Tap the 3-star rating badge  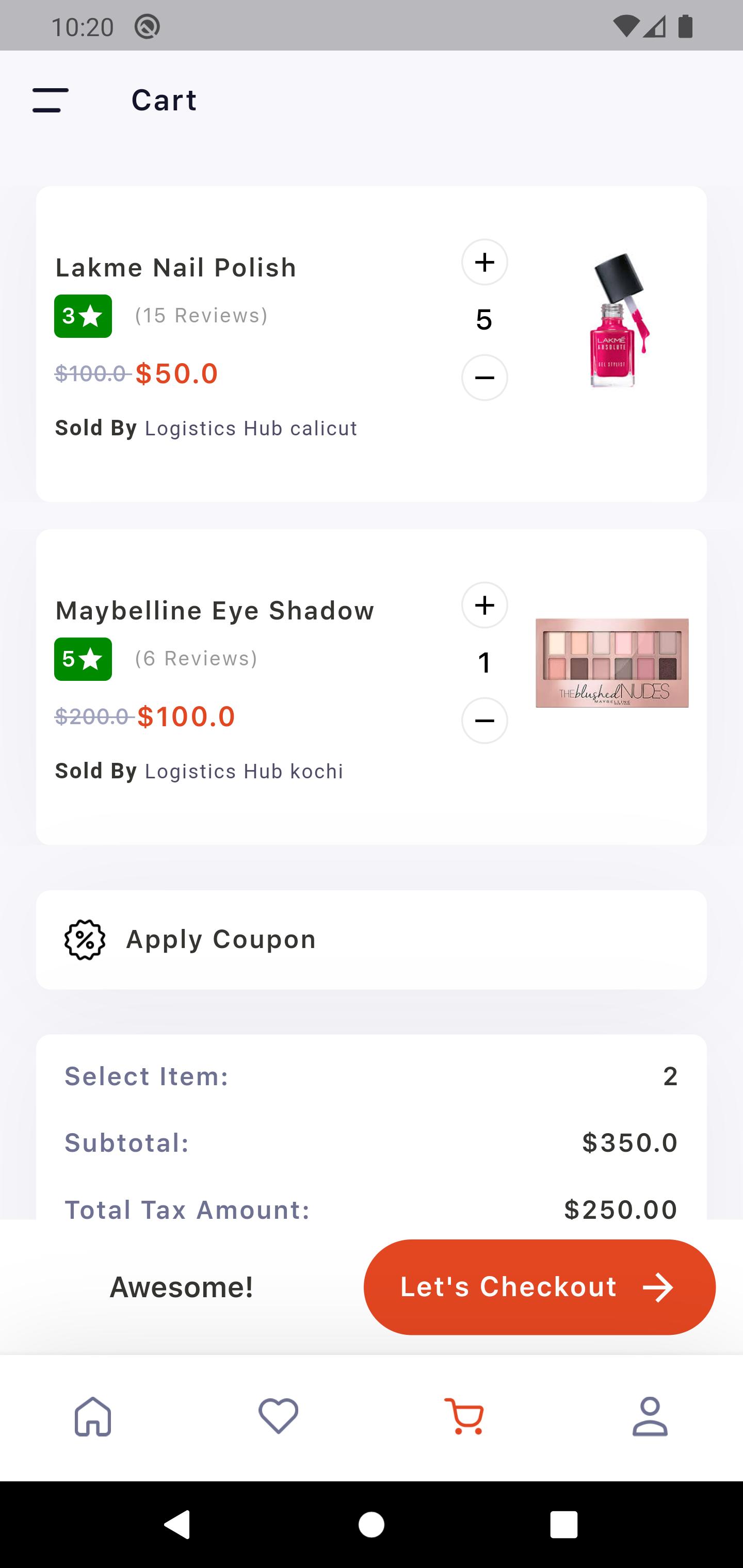83,317
